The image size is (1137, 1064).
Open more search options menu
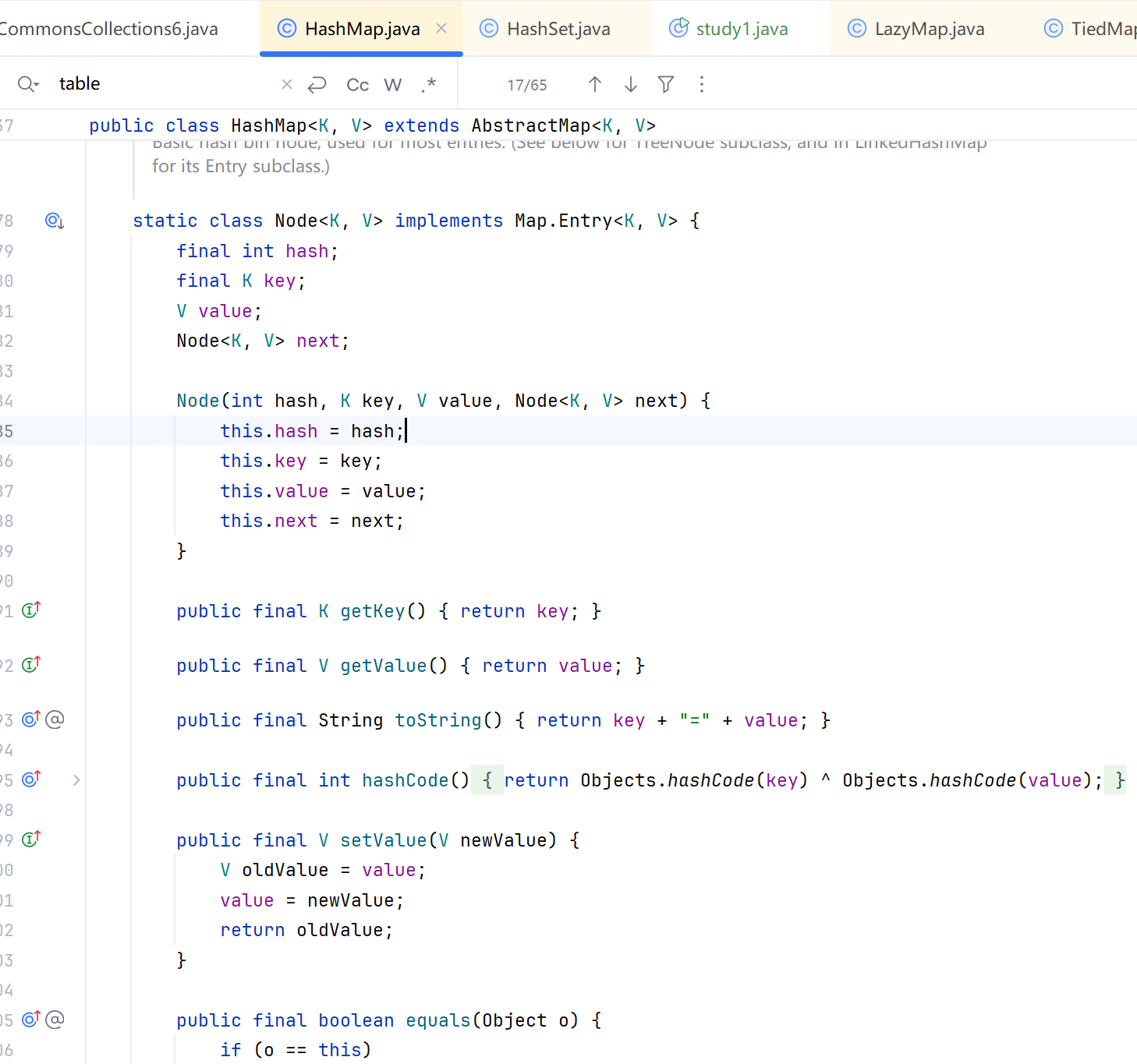tap(702, 84)
